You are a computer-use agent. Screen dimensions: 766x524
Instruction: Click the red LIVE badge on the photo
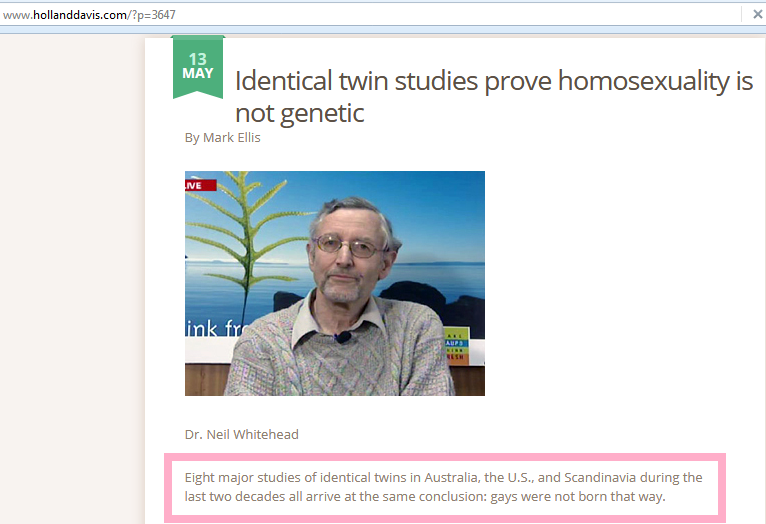[x=200, y=186]
